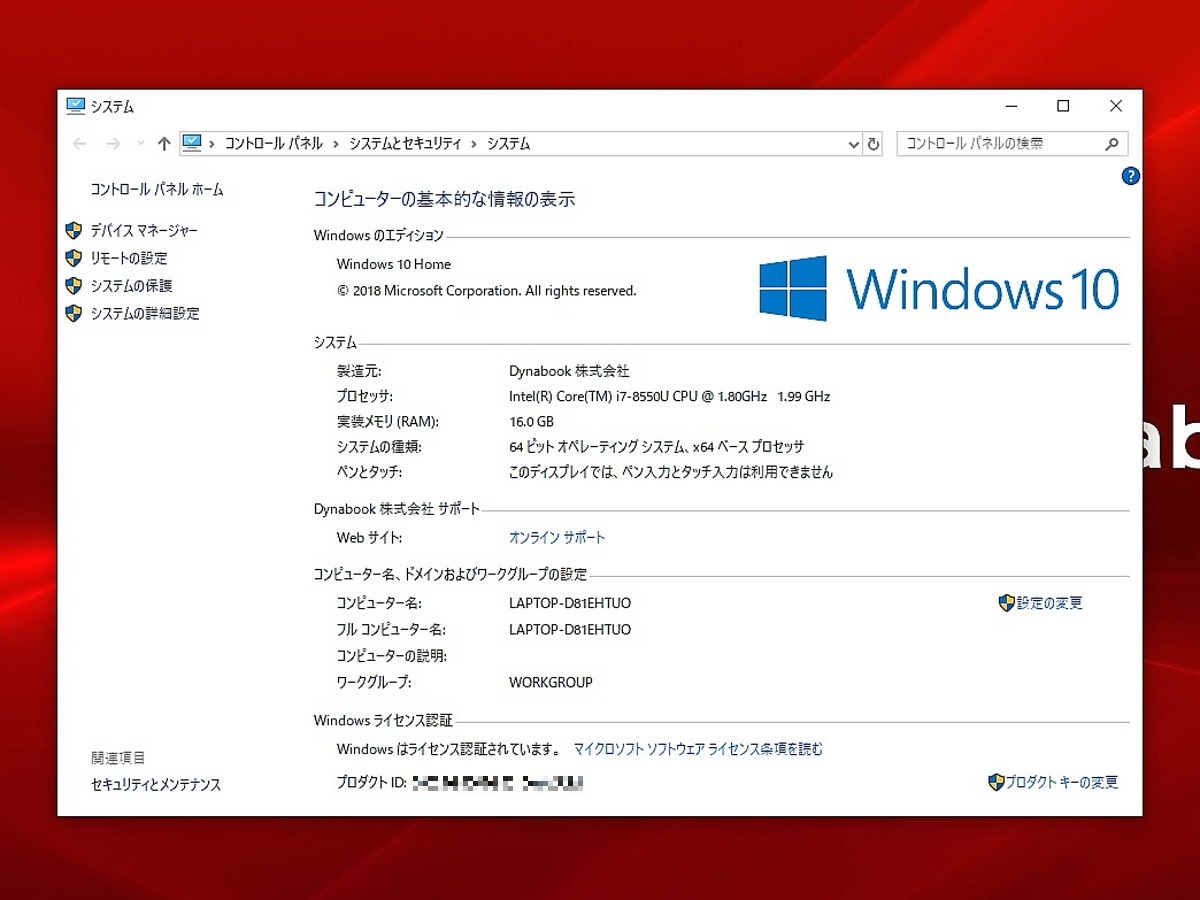Select the 16.0 GB RAM value
Viewport: 1200px width, 900px height.
pos(531,422)
